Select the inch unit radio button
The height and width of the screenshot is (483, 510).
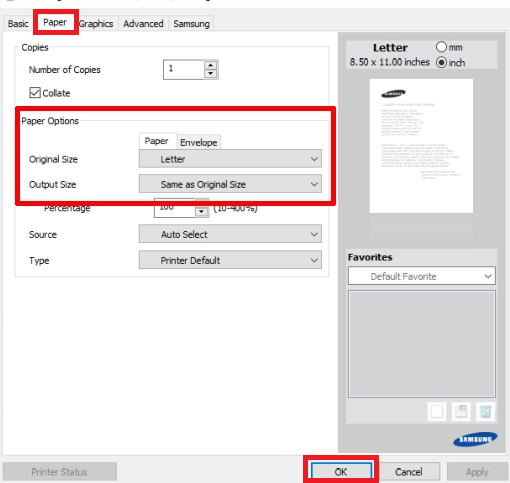coord(441,62)
